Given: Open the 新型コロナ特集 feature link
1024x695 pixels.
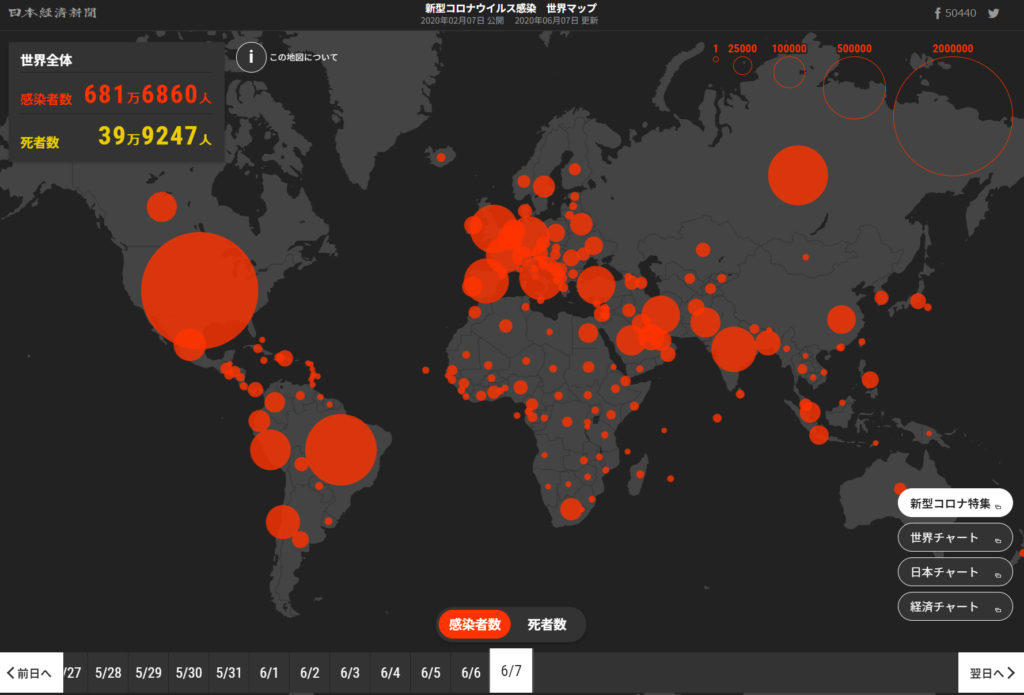Looking at the screenshot, I should 954,504.
